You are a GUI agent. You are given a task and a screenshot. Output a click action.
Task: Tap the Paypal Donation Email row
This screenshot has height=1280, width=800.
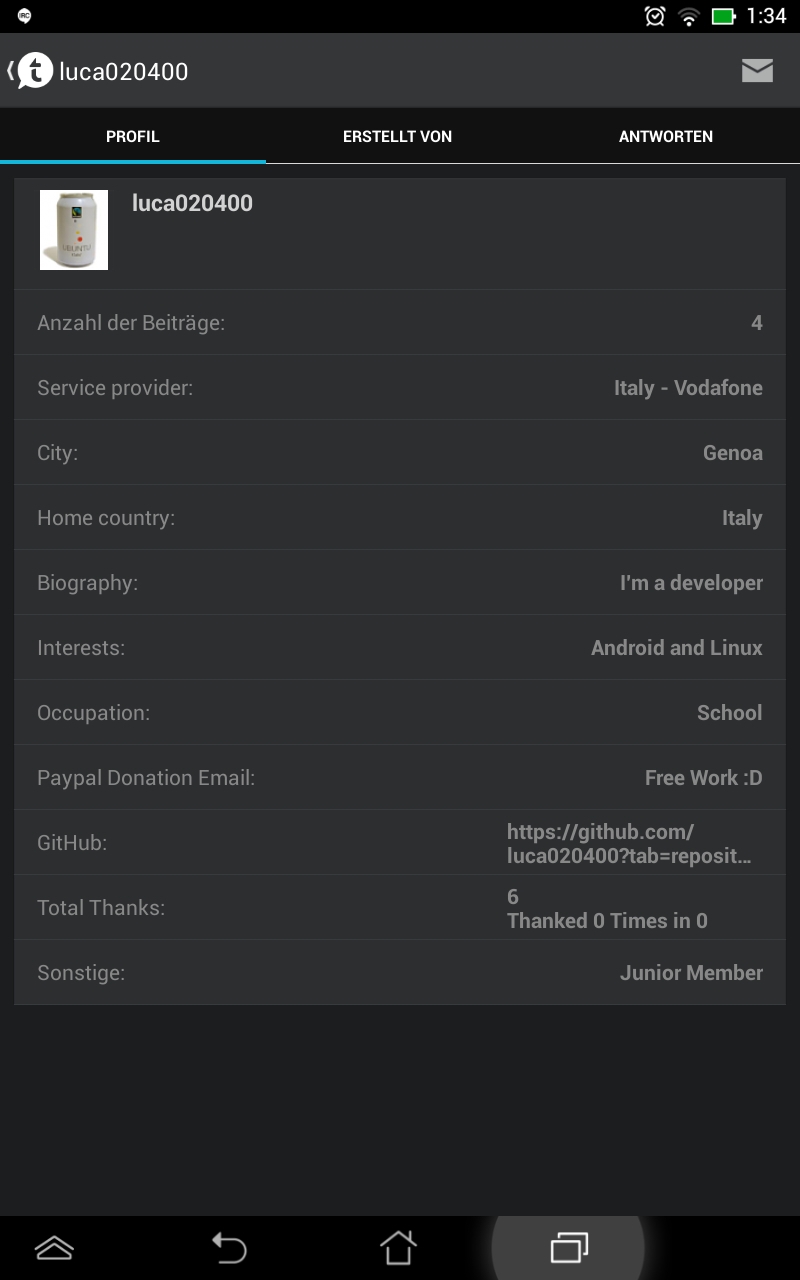[x=400, y=778]
